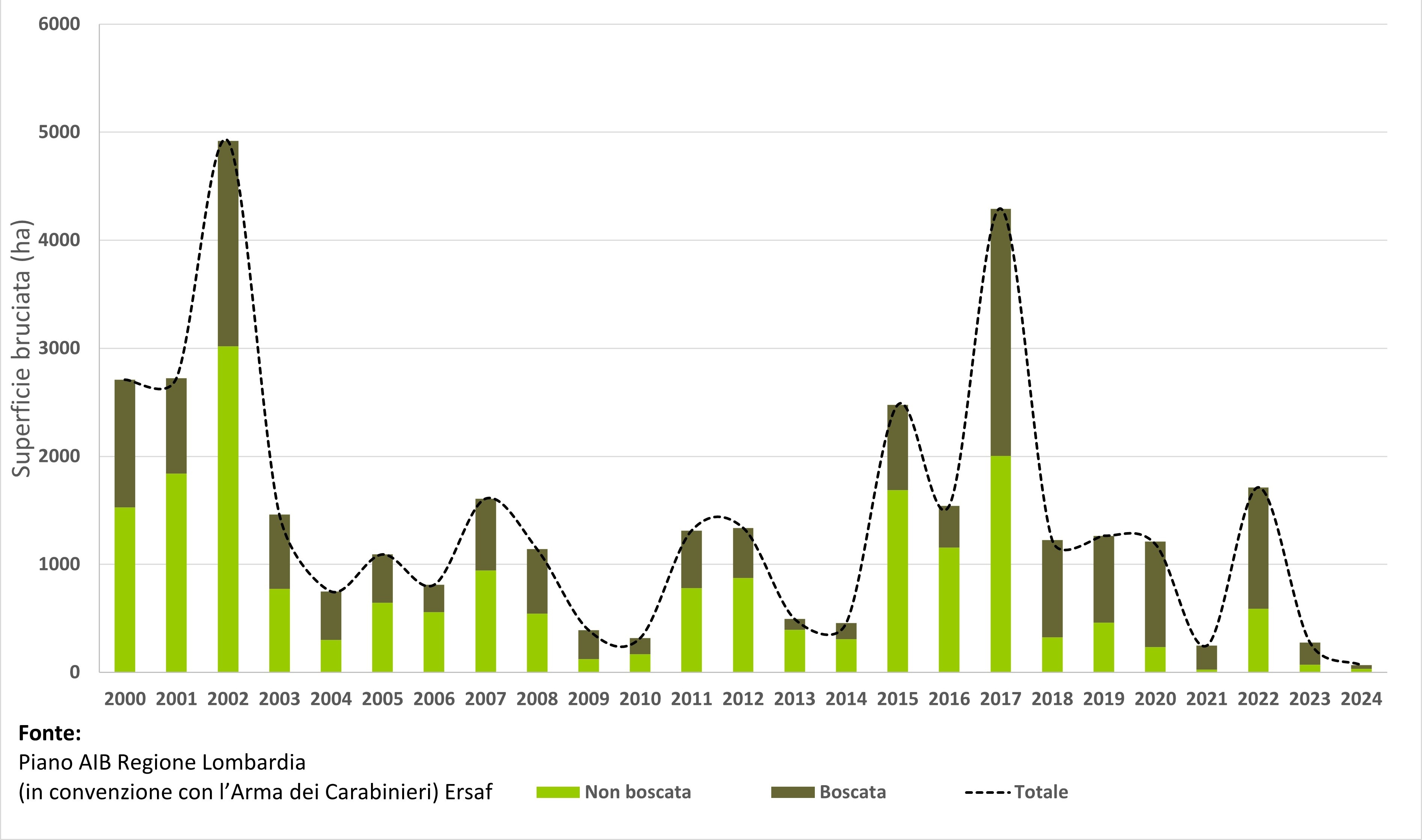Click the 2015 x-axis year label

click(898, 699)
